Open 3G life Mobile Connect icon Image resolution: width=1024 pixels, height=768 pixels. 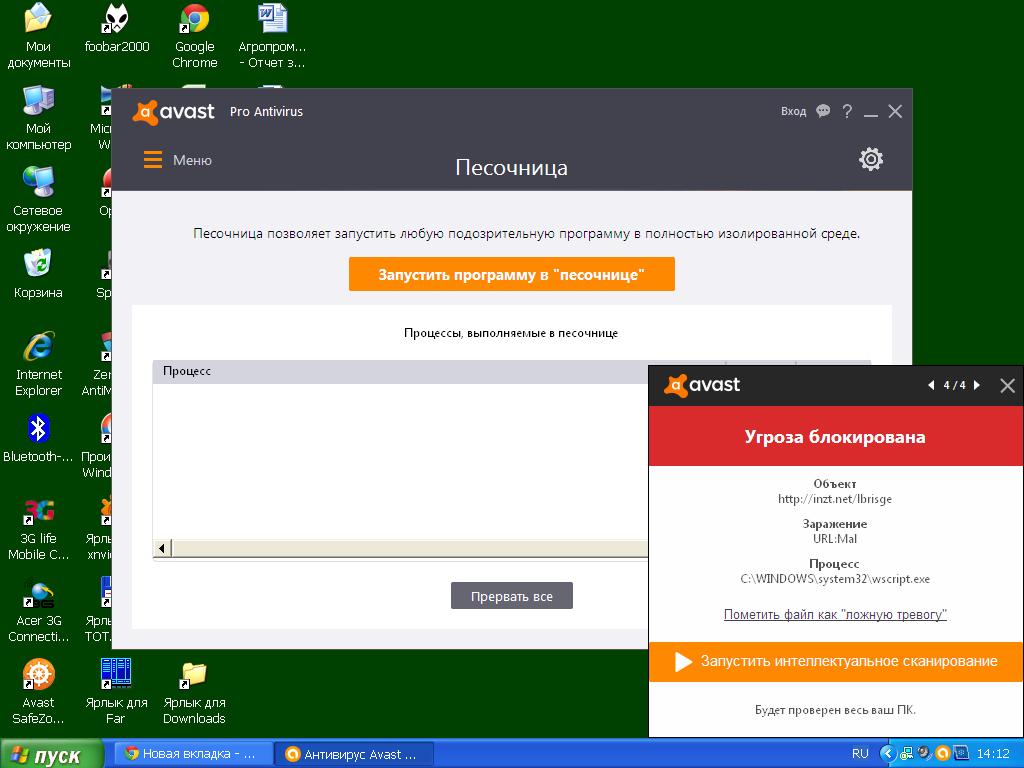[39, 528]
